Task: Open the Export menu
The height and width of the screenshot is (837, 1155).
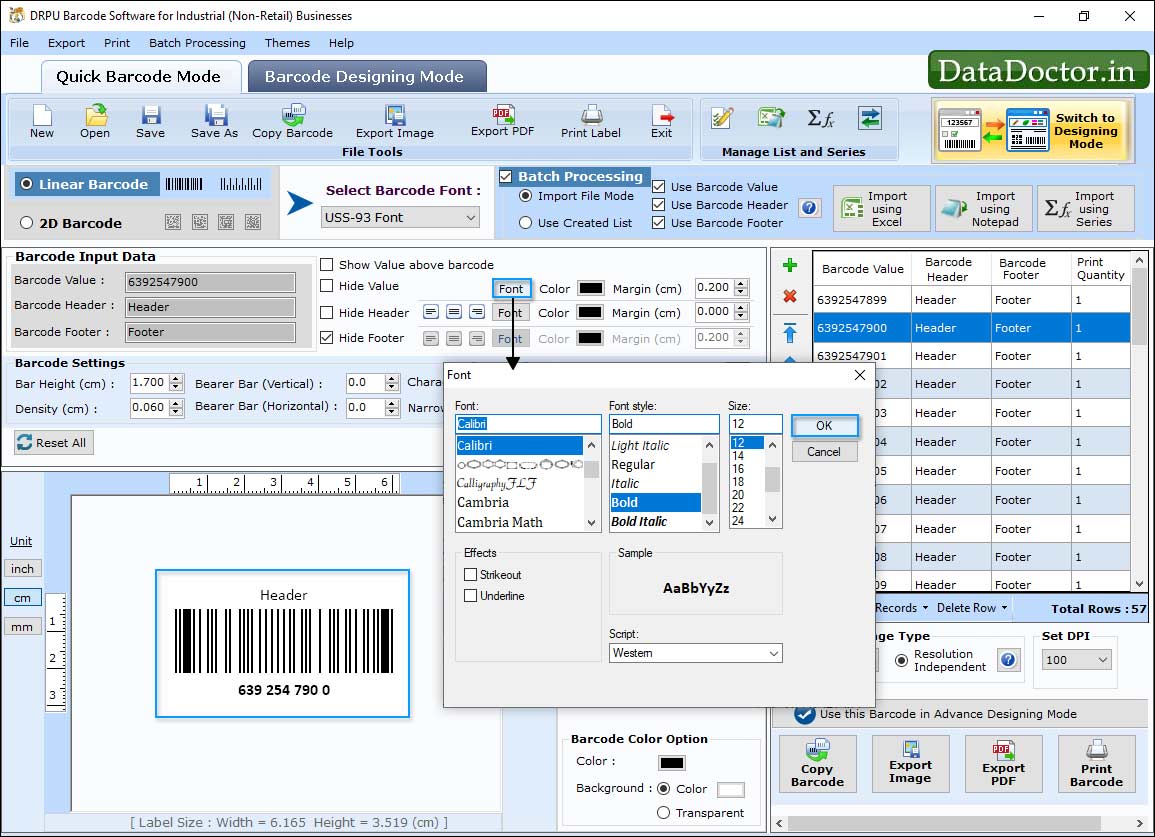Action: tap(66, 43)
